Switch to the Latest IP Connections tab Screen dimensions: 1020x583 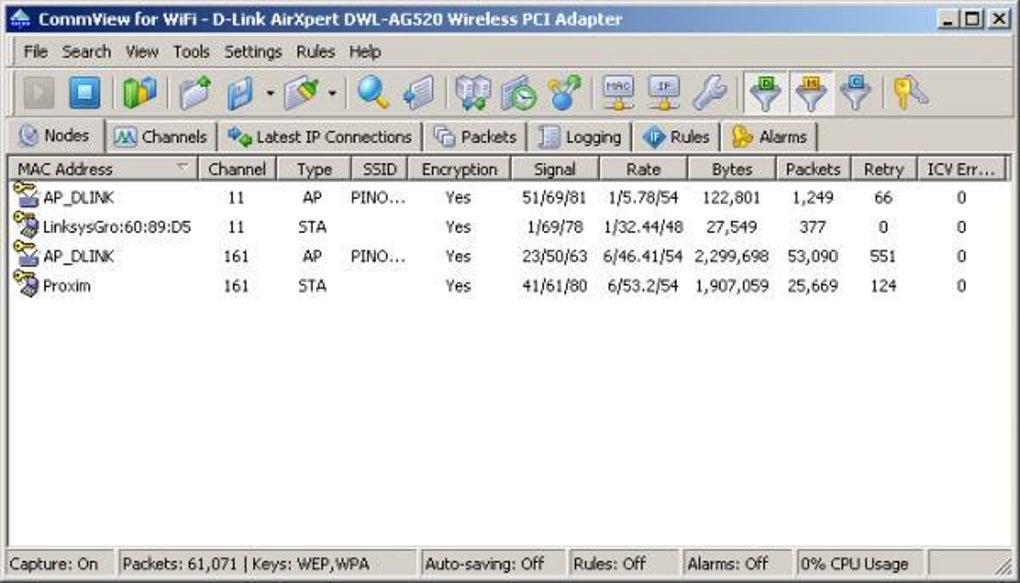pyautogui.click(x=319, y=137)
